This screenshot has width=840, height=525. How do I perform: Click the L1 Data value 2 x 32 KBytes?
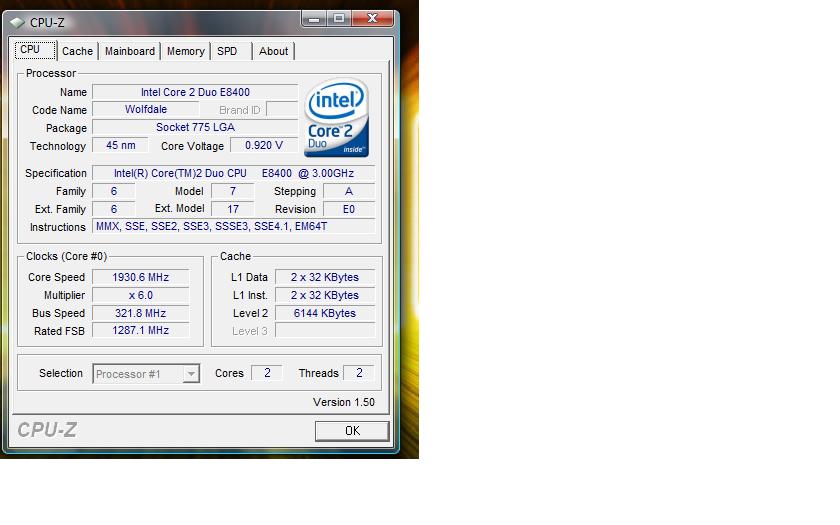pyautogui.click(x=325, y=278)
